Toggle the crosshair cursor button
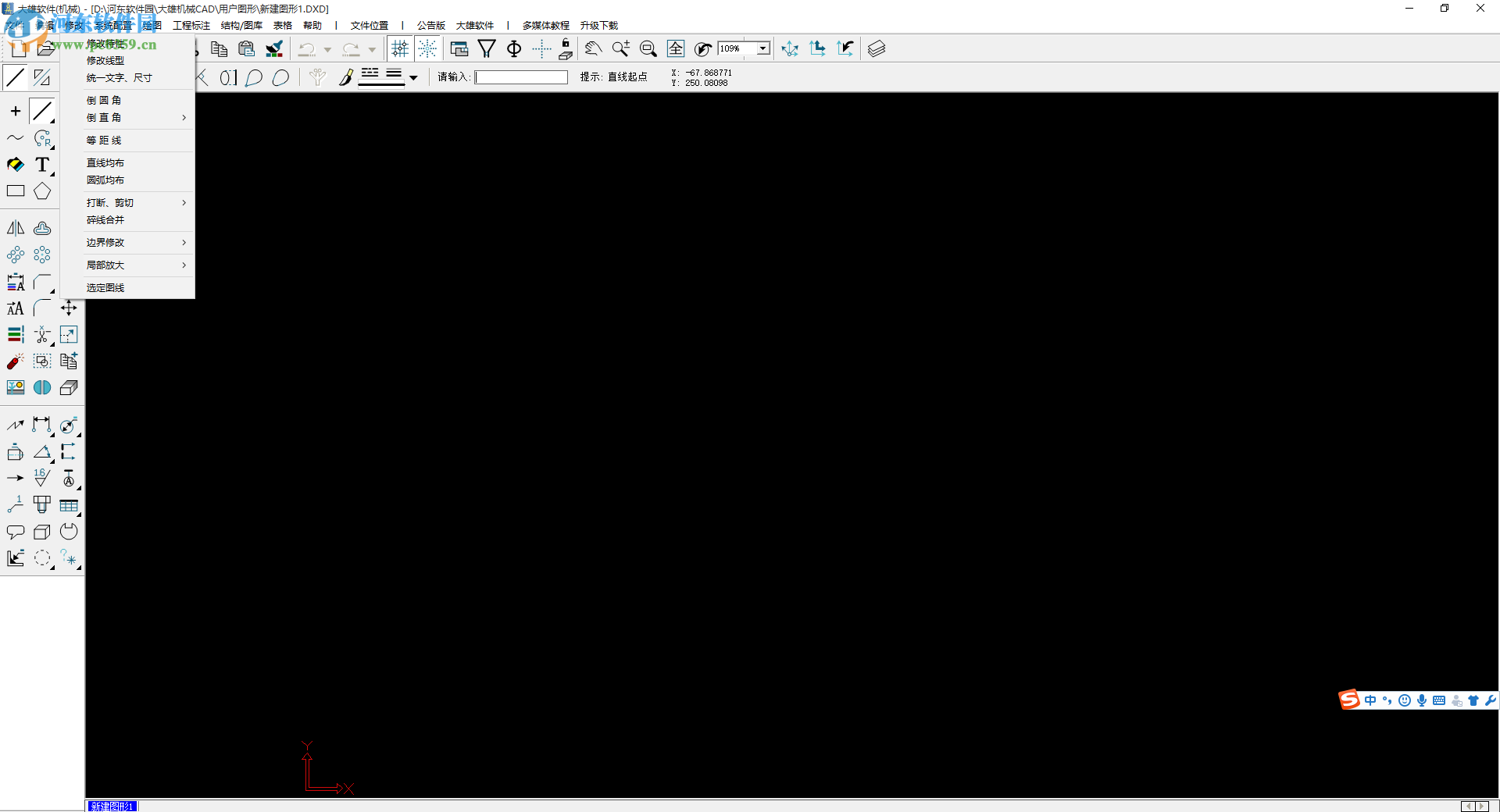Image resolution: width=1500 pixels, height=812 pixels. click(x=541, y=49)
